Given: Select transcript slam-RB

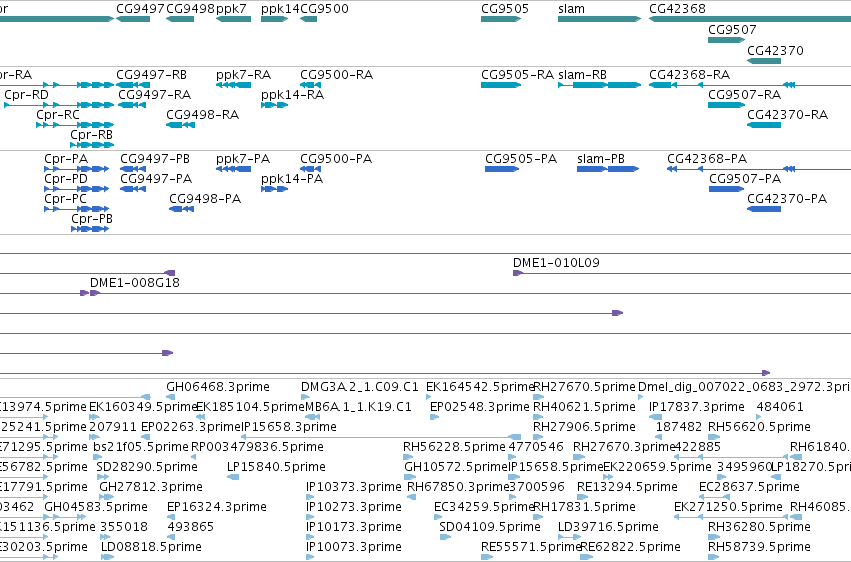Looking at the screenshot, I should 582,75.
